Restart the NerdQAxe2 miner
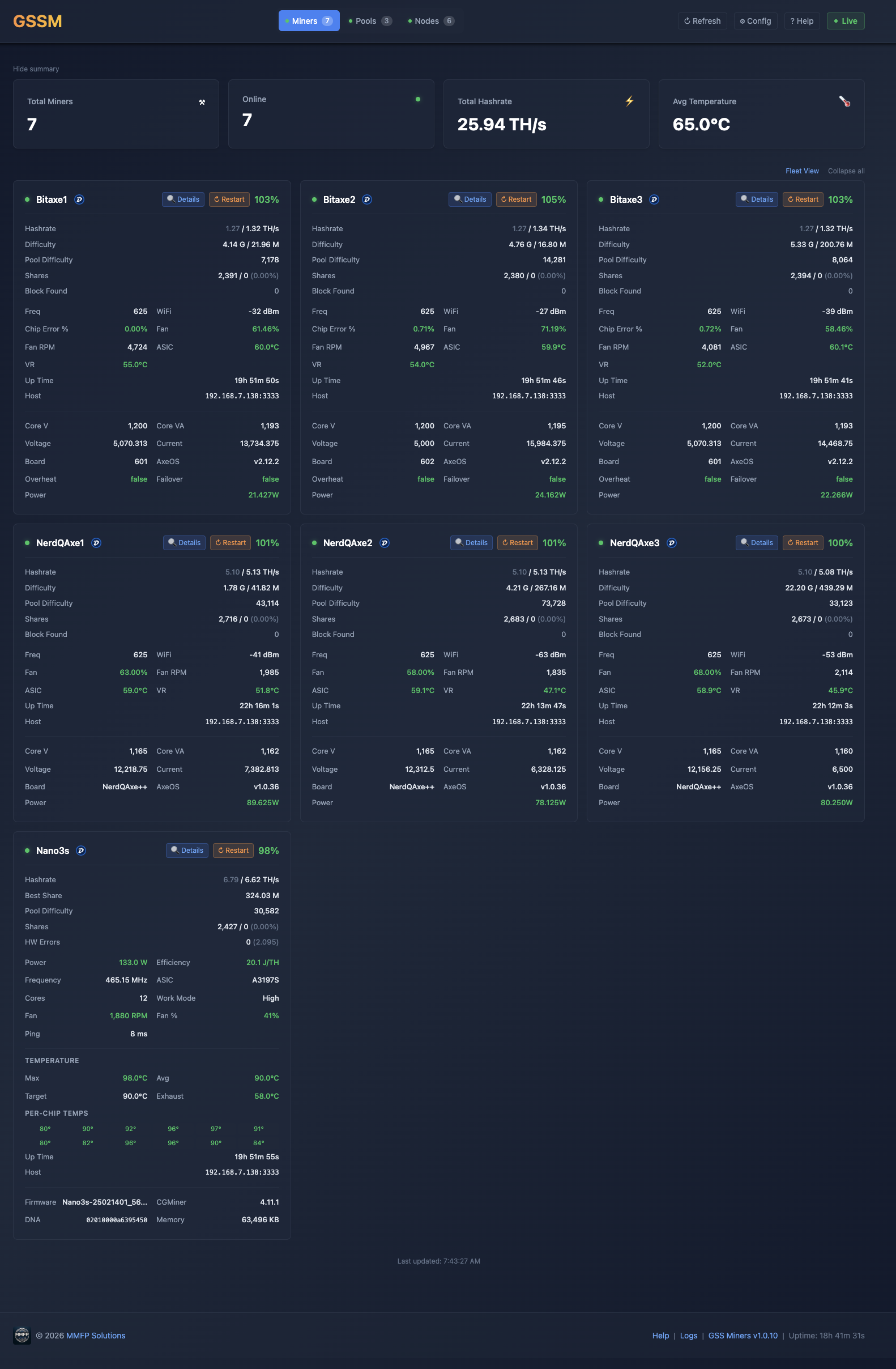 [518, 543]
